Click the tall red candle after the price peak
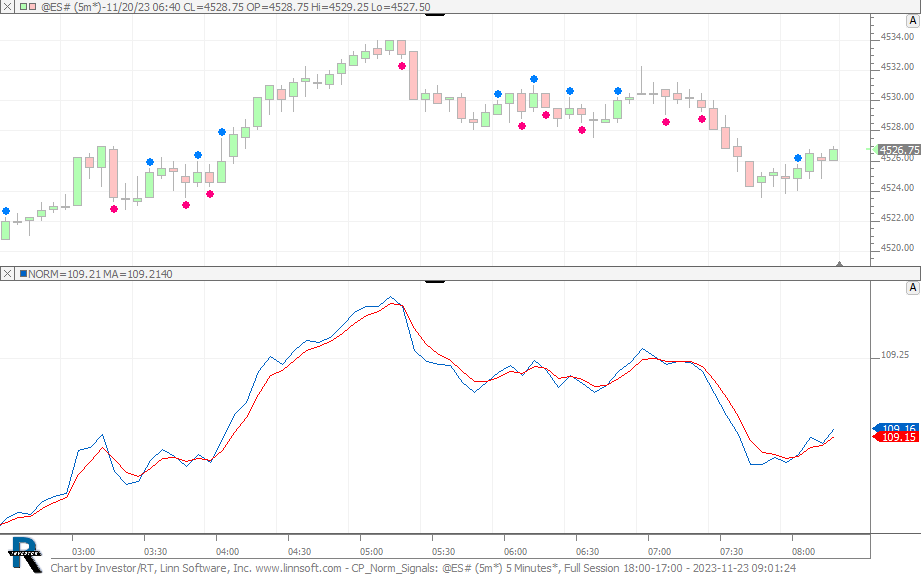The width and height of the screenshot is (921, 575). pos(414,75)
